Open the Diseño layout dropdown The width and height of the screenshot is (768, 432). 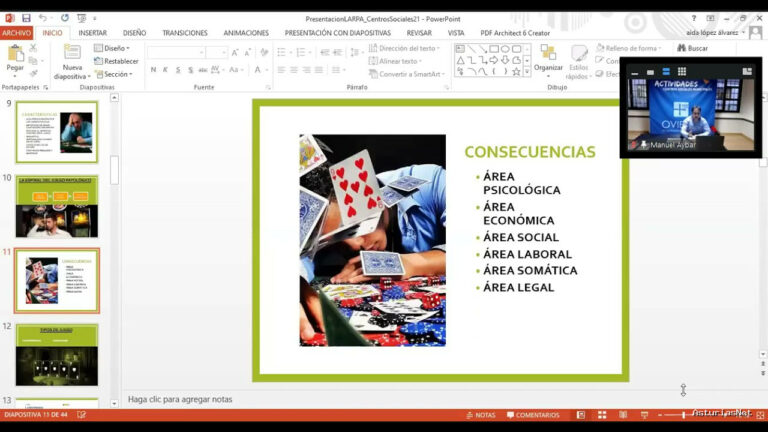(112, 48)
